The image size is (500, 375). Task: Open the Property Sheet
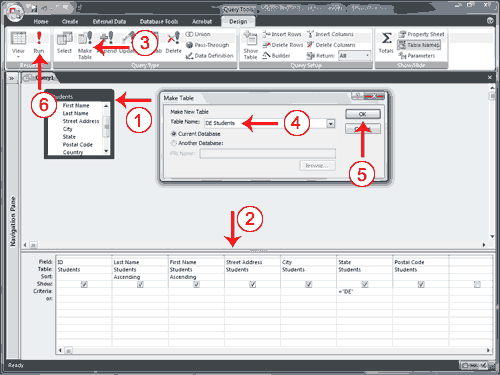click(x=421, y=34)
